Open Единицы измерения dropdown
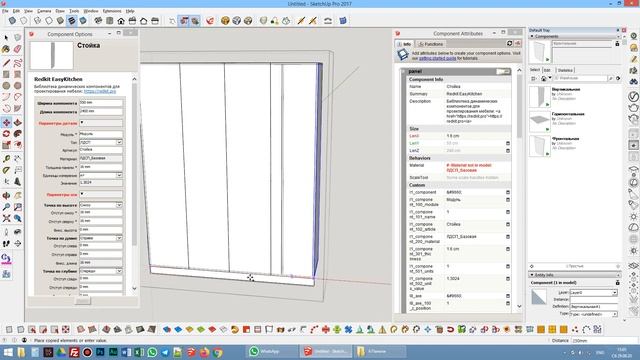Image resolution: width=640 pixels, height=360 pixels. pyautogui.click(x=119, y=176)
